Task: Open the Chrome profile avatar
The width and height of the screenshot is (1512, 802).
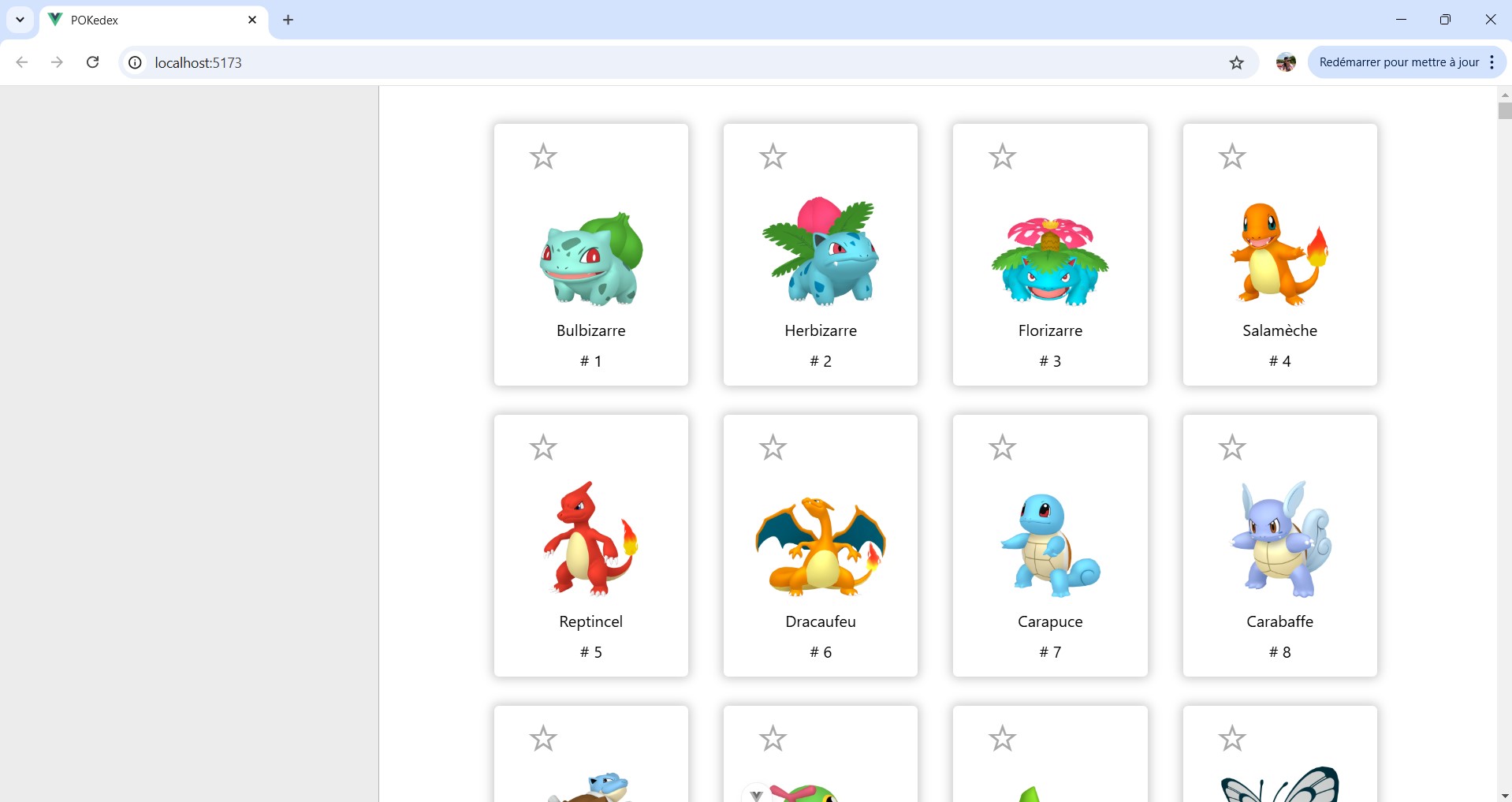Action: click(x=1286, y=62)
